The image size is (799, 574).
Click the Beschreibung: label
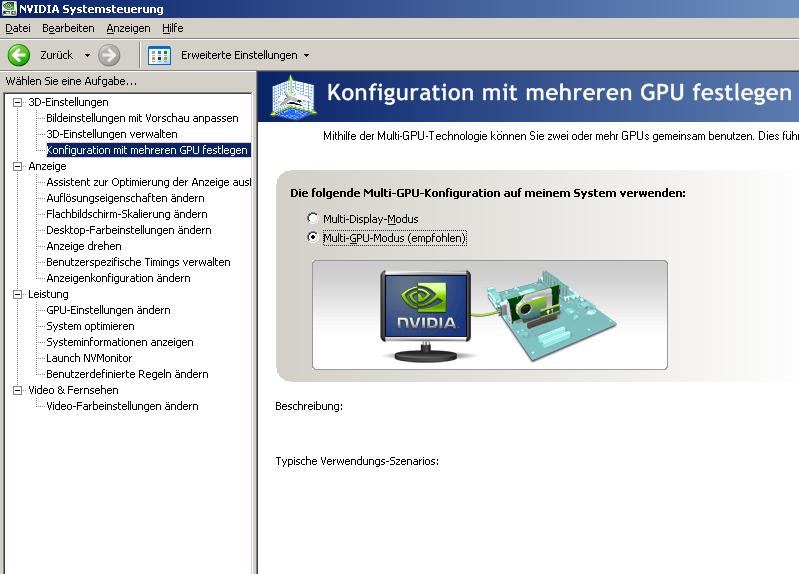click(309, 406)
